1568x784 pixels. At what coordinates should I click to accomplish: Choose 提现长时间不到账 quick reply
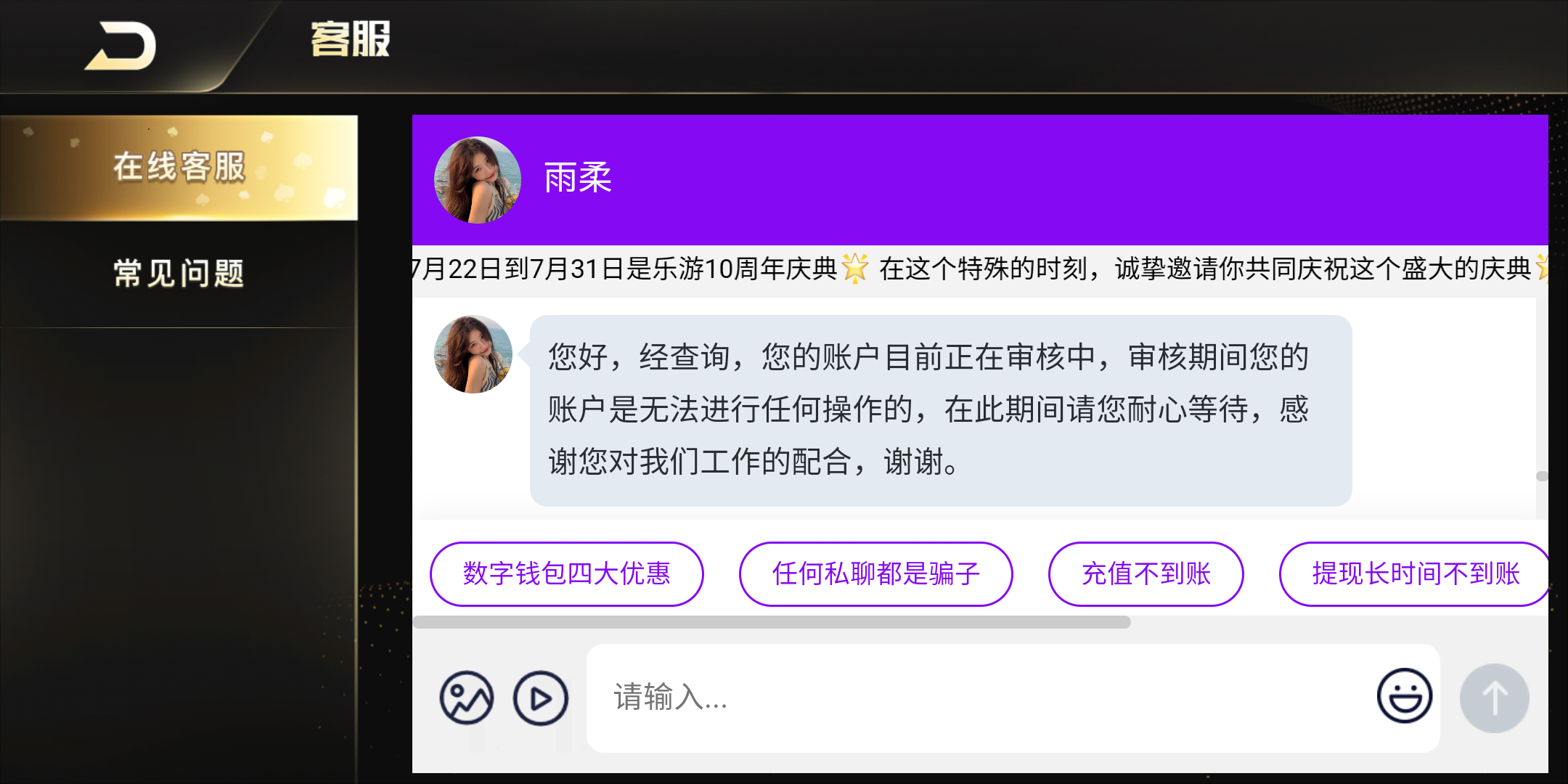coord(1414,573)
